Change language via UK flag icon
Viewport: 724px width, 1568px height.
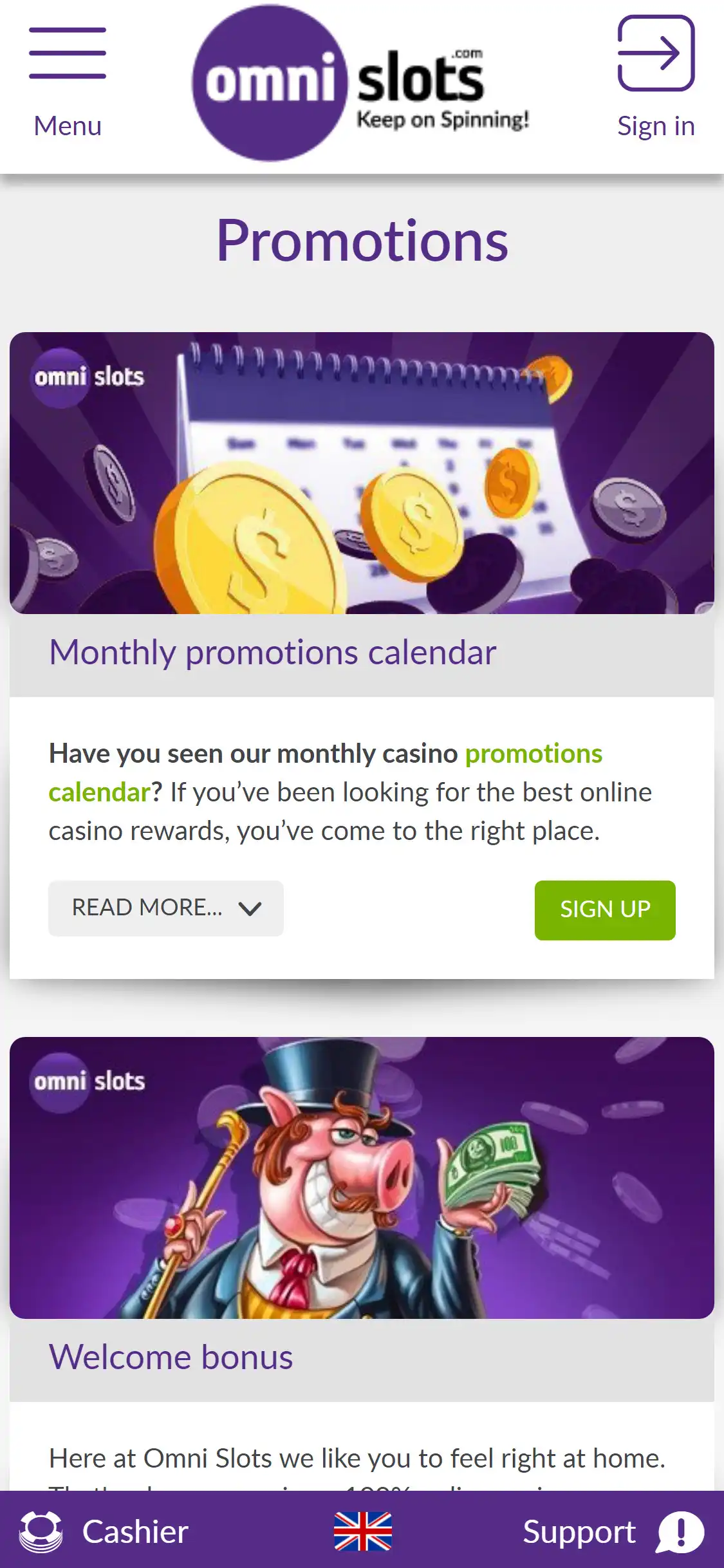click(x=362, y=1531)
